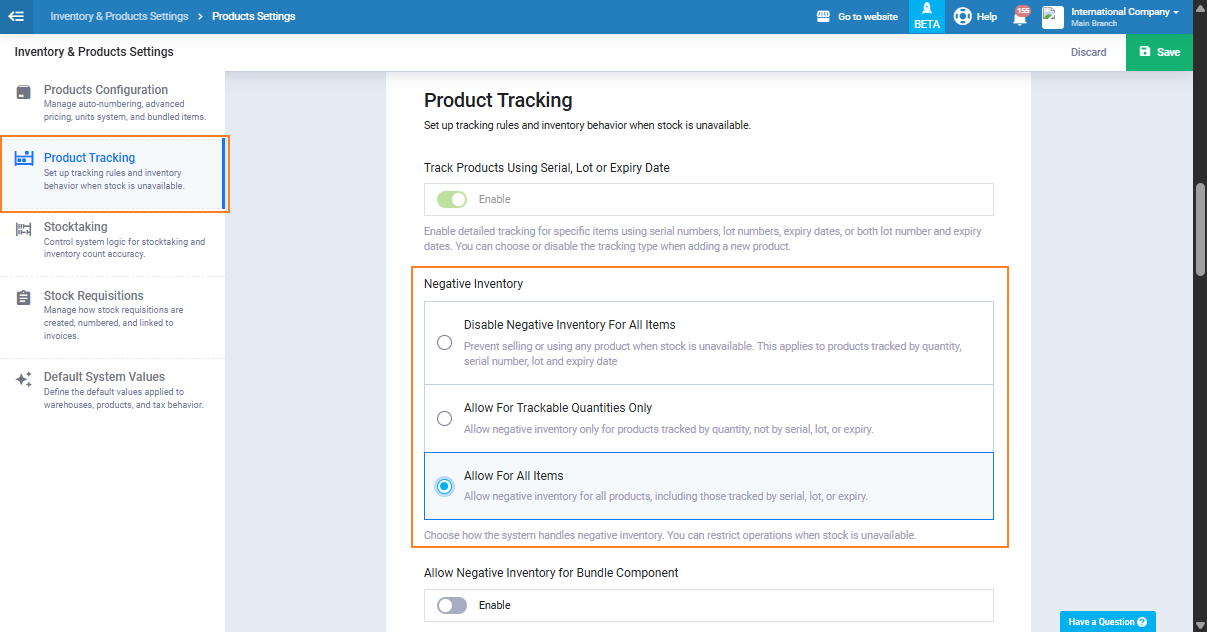Image resolution: width=1207 pixels, height=632 pixels.
Task: Open the Have a Question widget
Action: (x=1107, y=622)
